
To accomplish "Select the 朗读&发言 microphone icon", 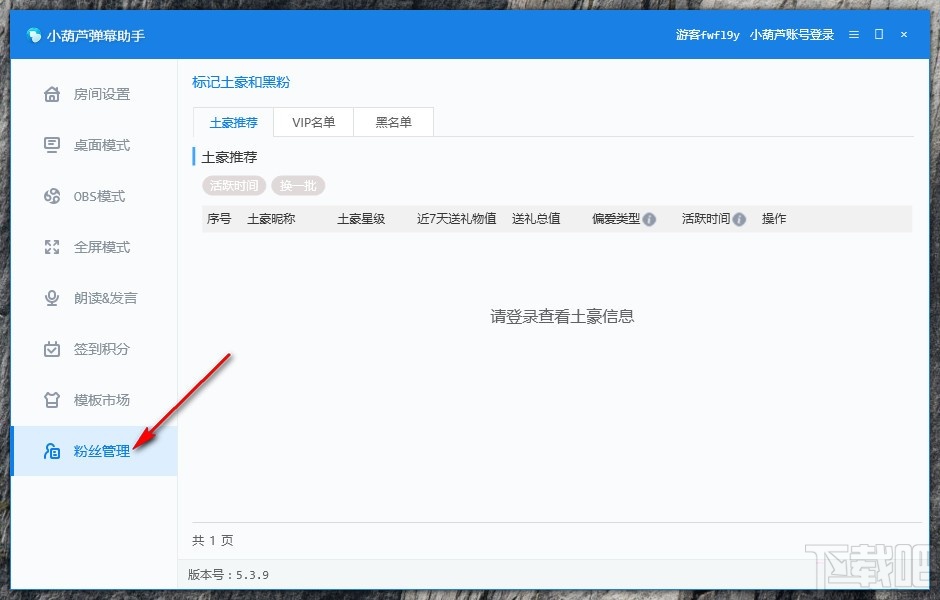I will click(51, 298).
